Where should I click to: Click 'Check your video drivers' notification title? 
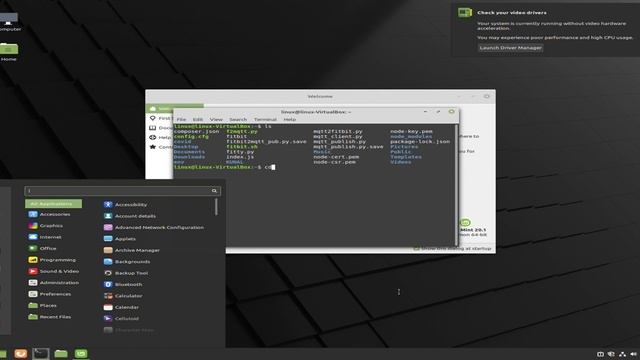click(x=512, y=13)
